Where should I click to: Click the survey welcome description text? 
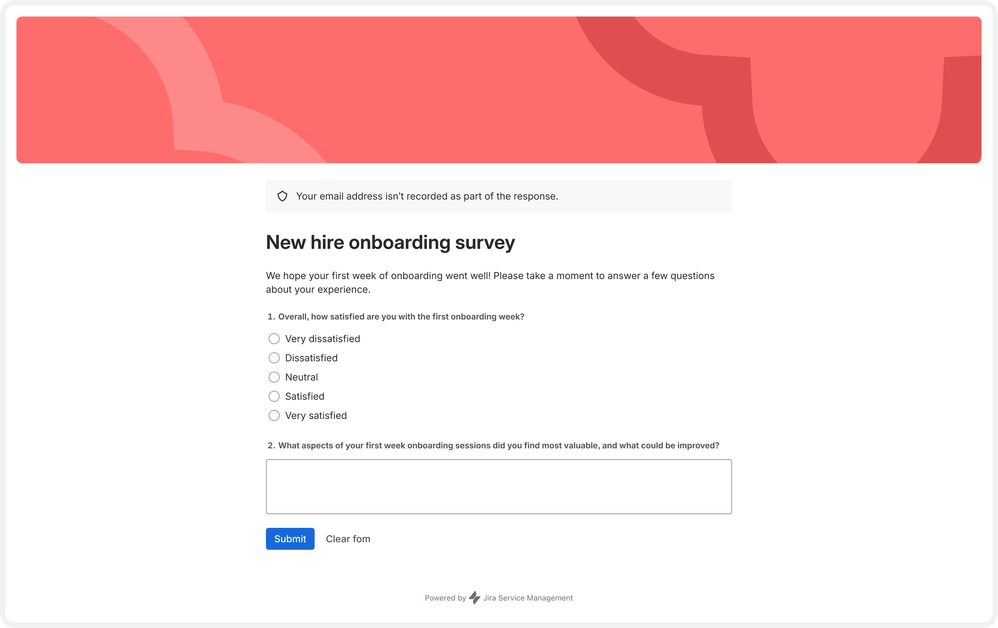490,282
